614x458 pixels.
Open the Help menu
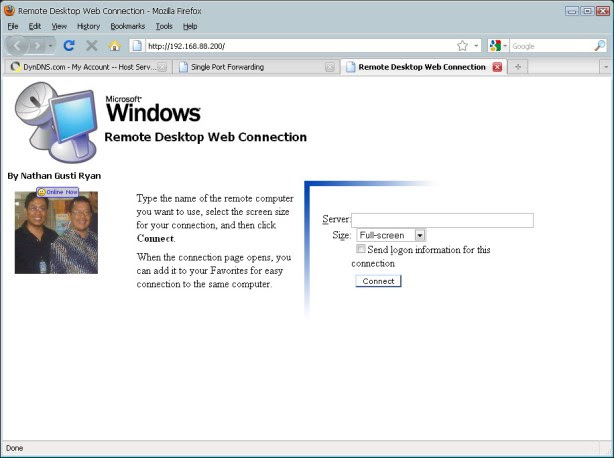[x=190, y=26]
